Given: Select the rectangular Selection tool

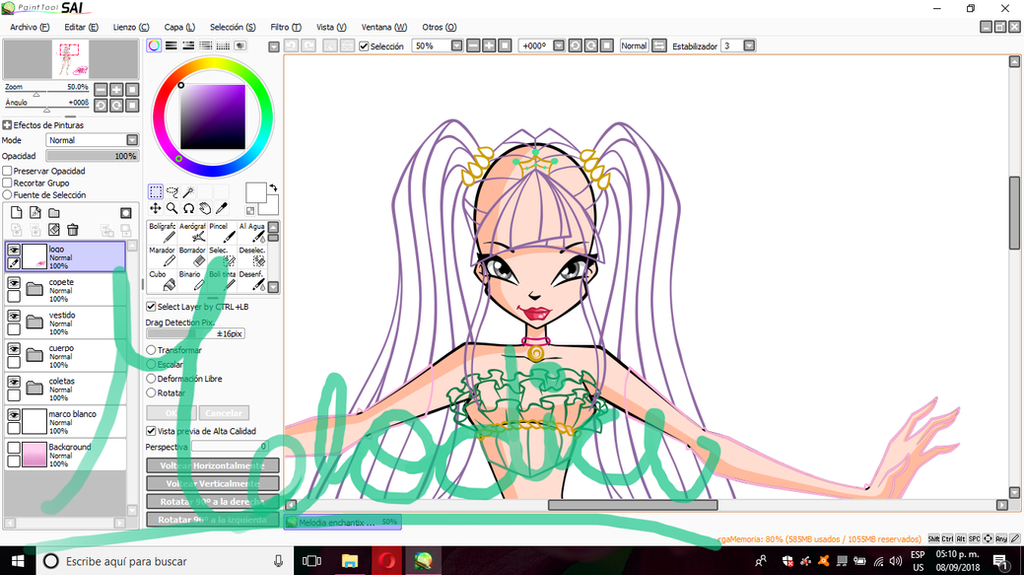Looking at the screenshot, I should [155, 191].
